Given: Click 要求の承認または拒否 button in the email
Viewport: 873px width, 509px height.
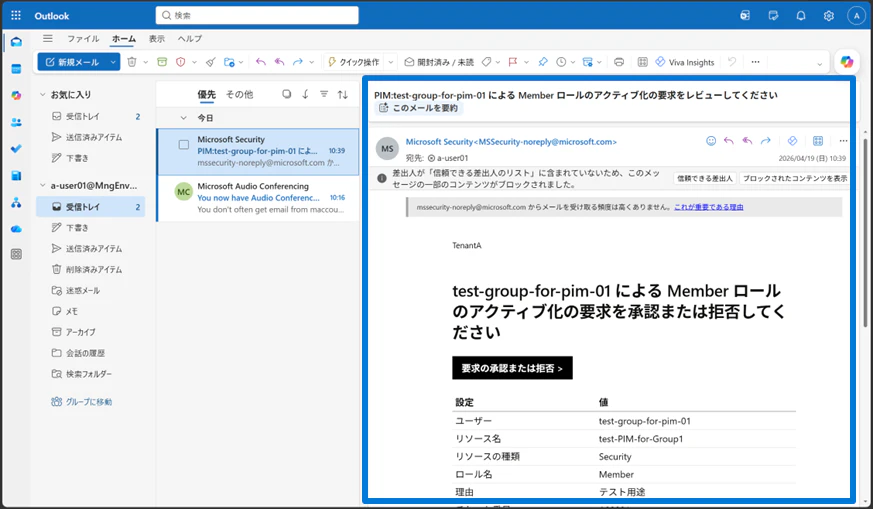Looking at the screenshot, I should (x=512, y=368).
